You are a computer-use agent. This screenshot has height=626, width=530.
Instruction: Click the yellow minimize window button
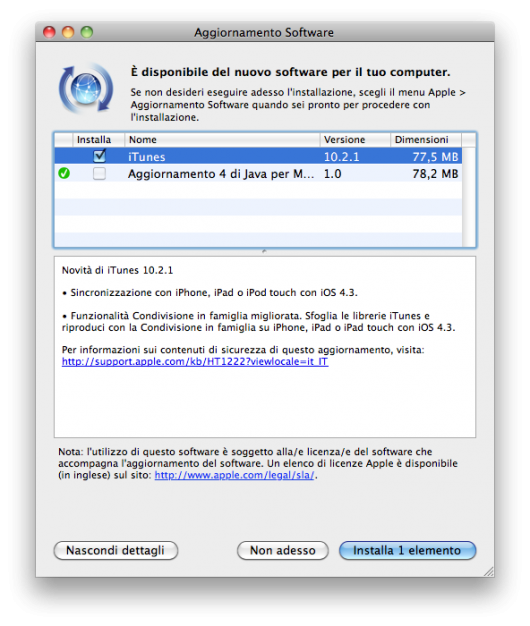pyautogui.click(x=68, y=32)
